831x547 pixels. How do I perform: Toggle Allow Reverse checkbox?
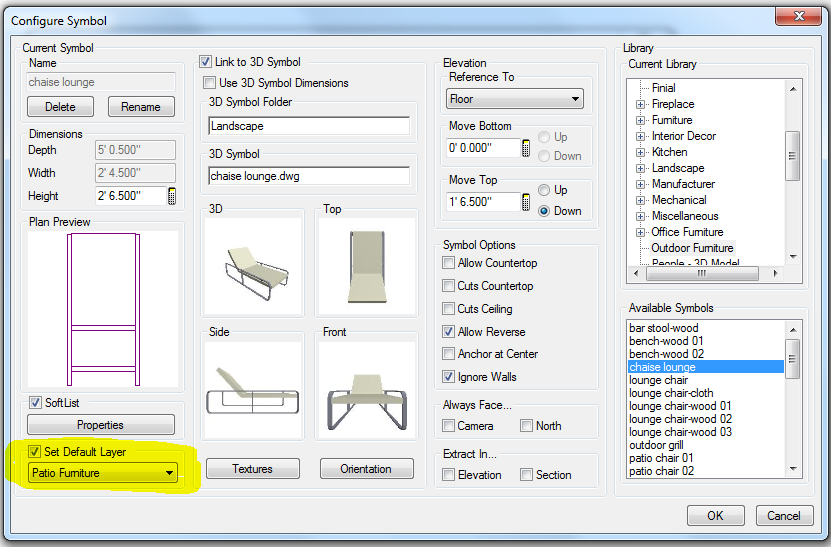[449, 332]
